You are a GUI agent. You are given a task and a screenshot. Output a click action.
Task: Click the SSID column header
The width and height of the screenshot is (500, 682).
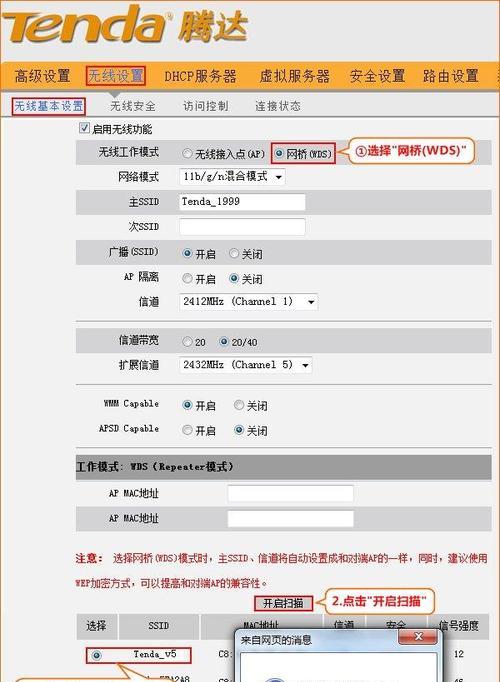click(158, 626)
